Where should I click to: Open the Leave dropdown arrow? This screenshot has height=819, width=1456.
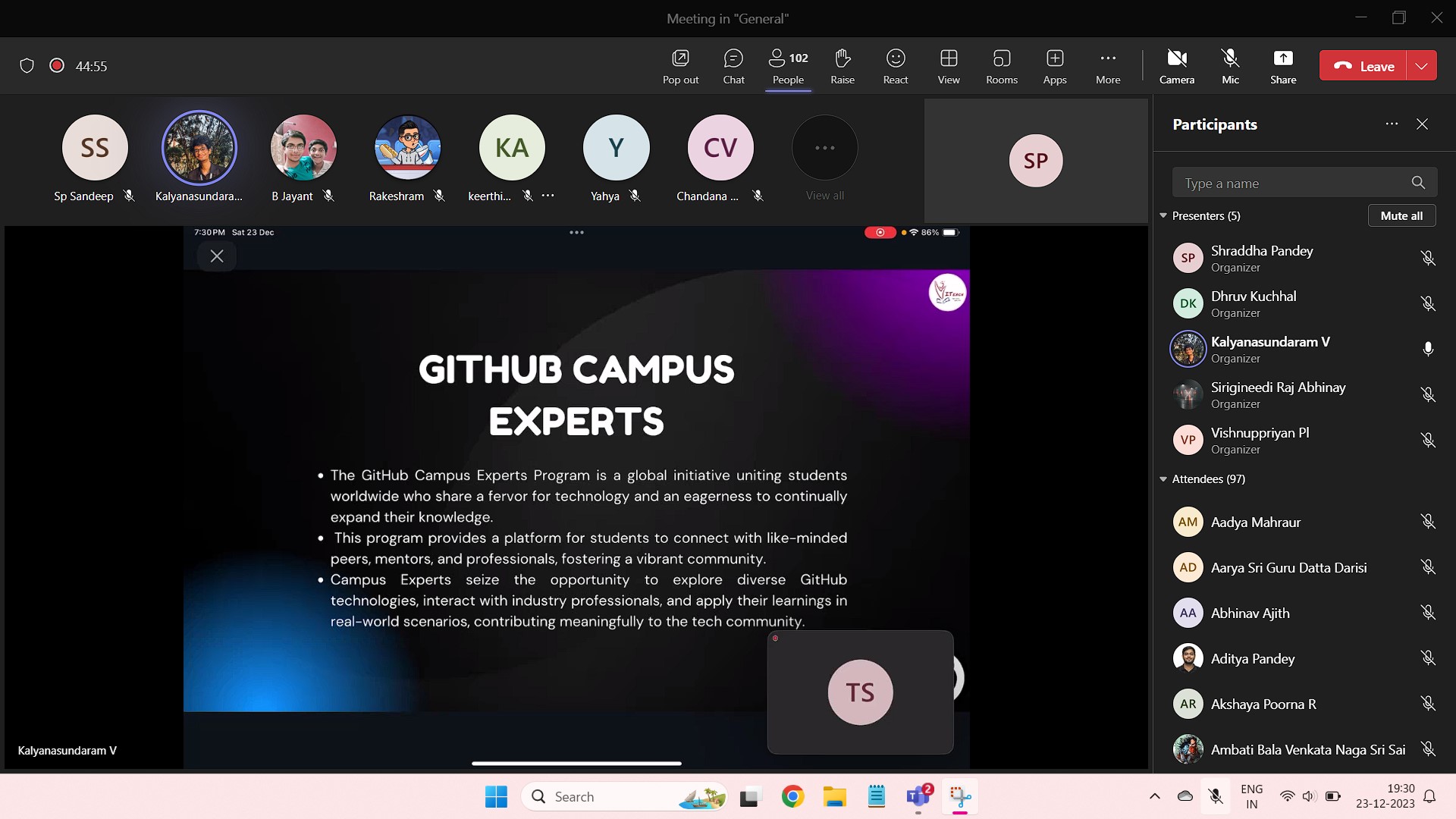click(1422, 66)
